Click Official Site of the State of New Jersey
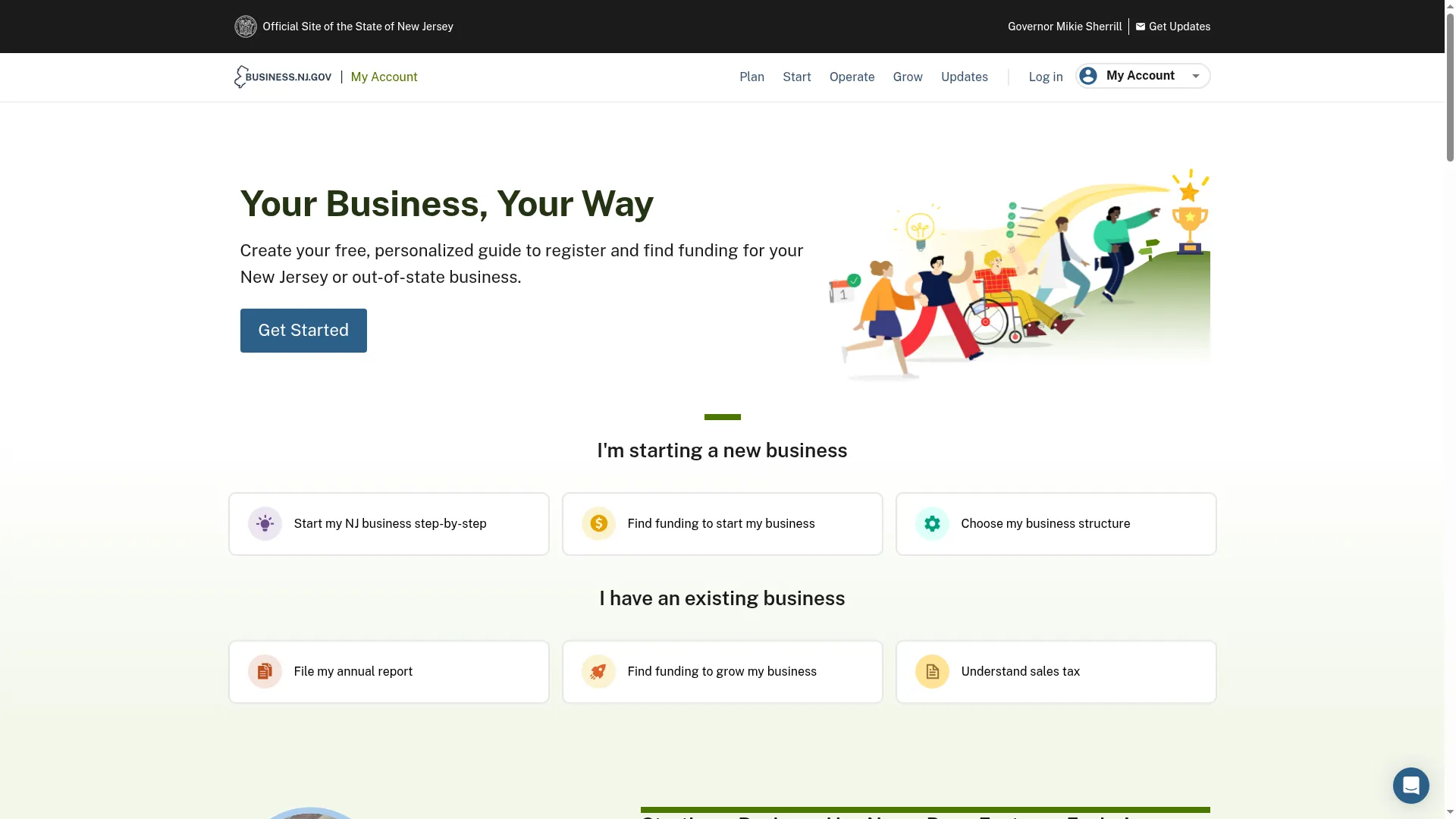Screen dimensions: 1456x819 (357, 27)
